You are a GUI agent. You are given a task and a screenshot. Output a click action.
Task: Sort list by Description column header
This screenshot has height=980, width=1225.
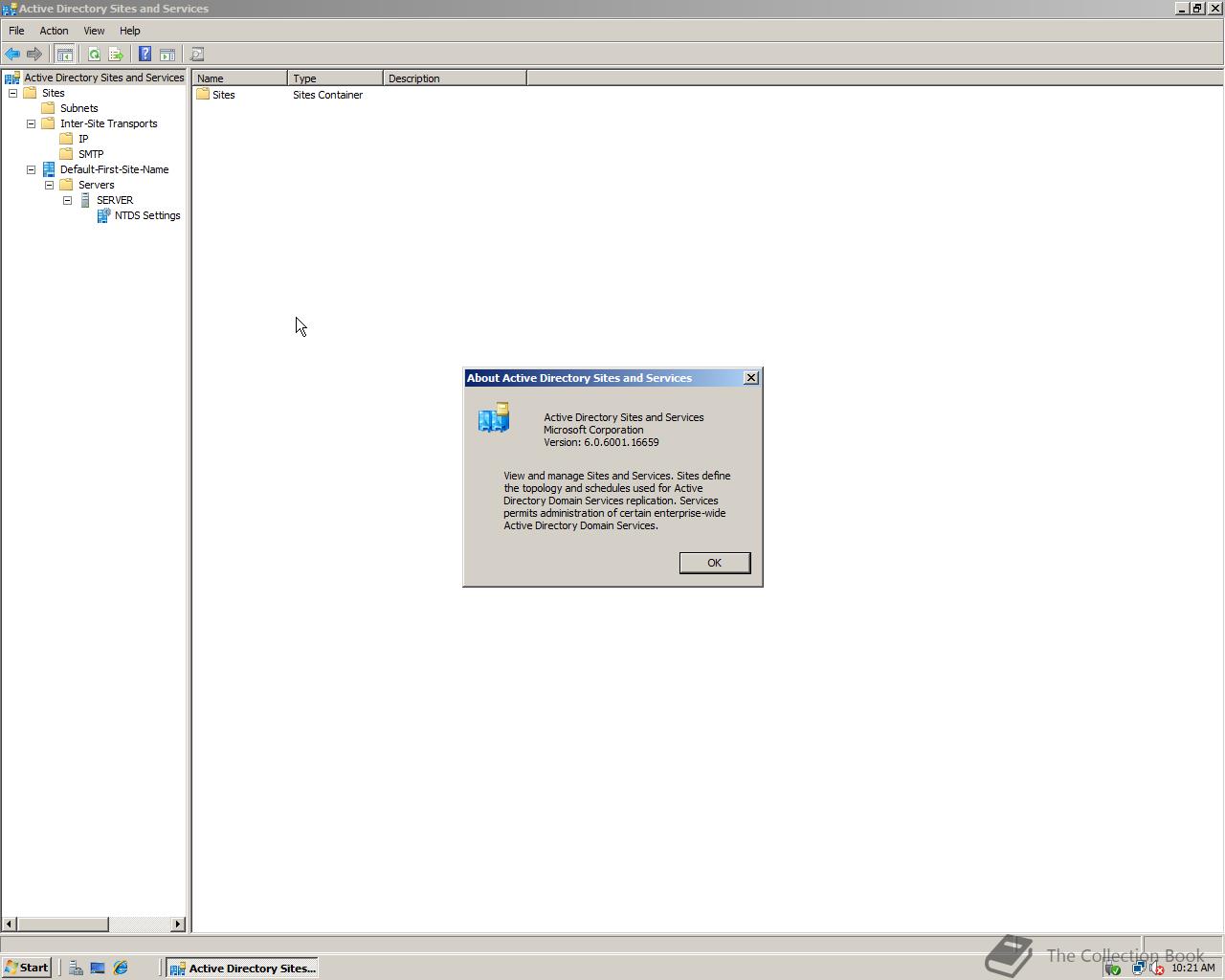coord(455,78)
